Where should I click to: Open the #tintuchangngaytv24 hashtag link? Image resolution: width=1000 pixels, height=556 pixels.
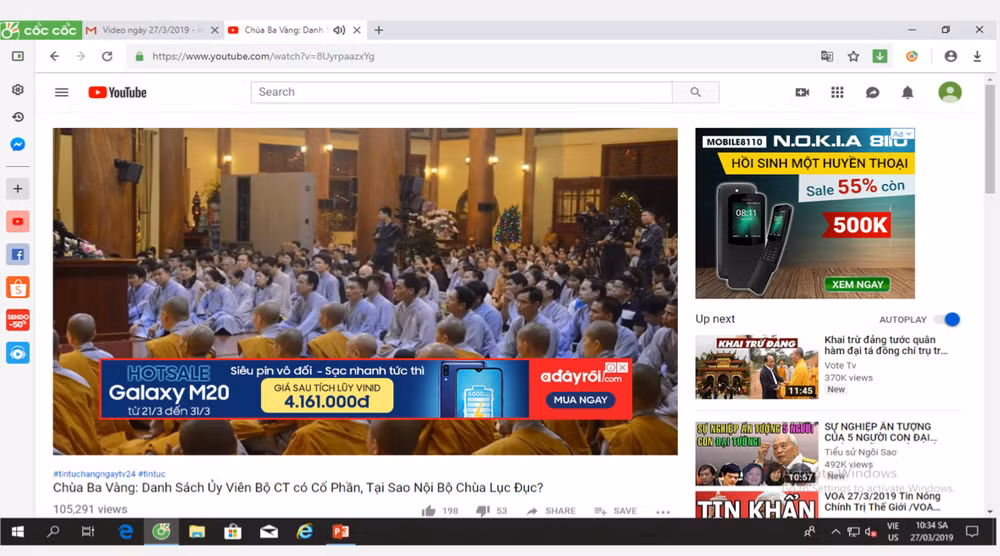94,474
